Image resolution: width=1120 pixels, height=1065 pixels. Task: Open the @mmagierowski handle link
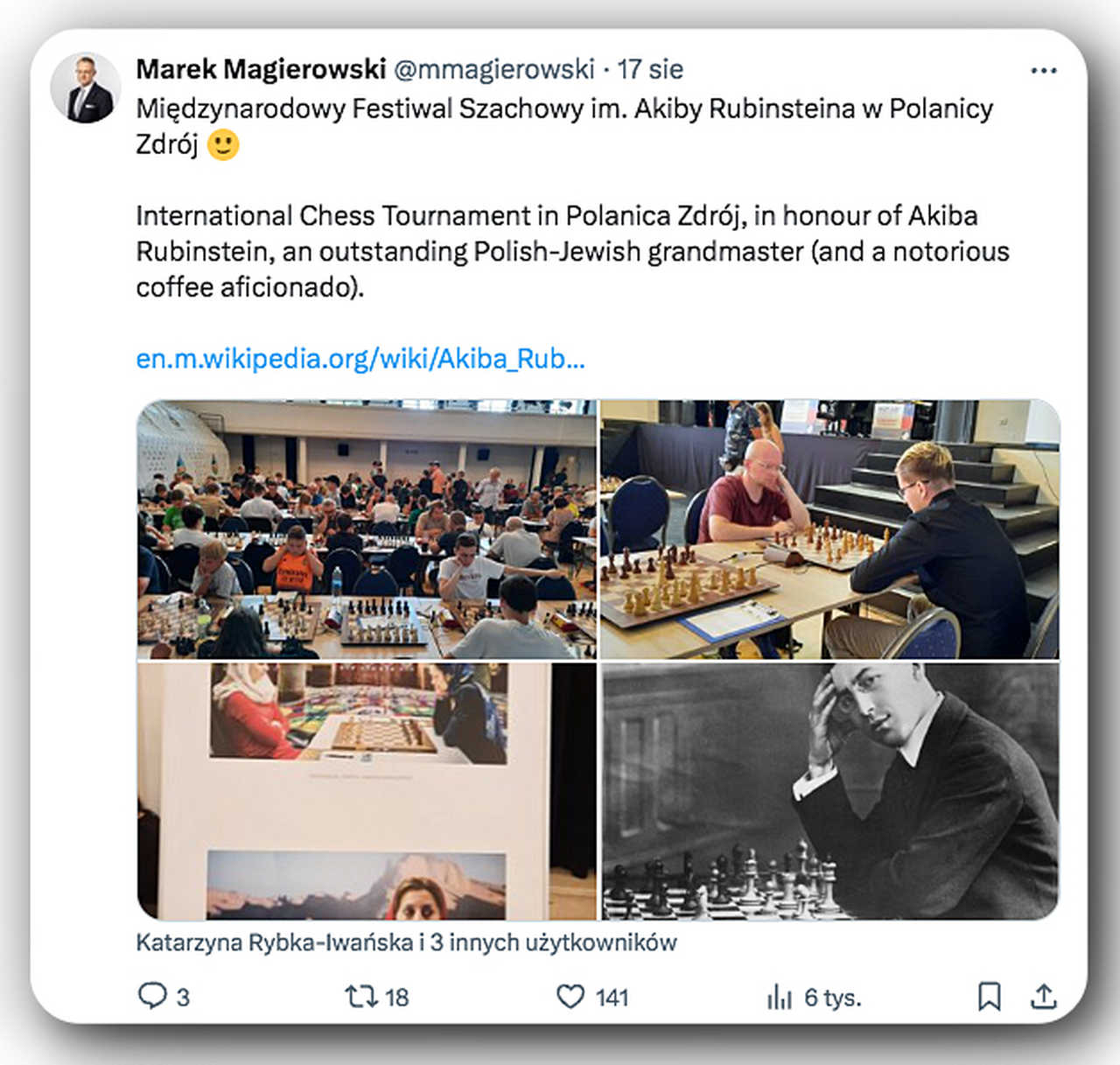[x=494, y=69]
